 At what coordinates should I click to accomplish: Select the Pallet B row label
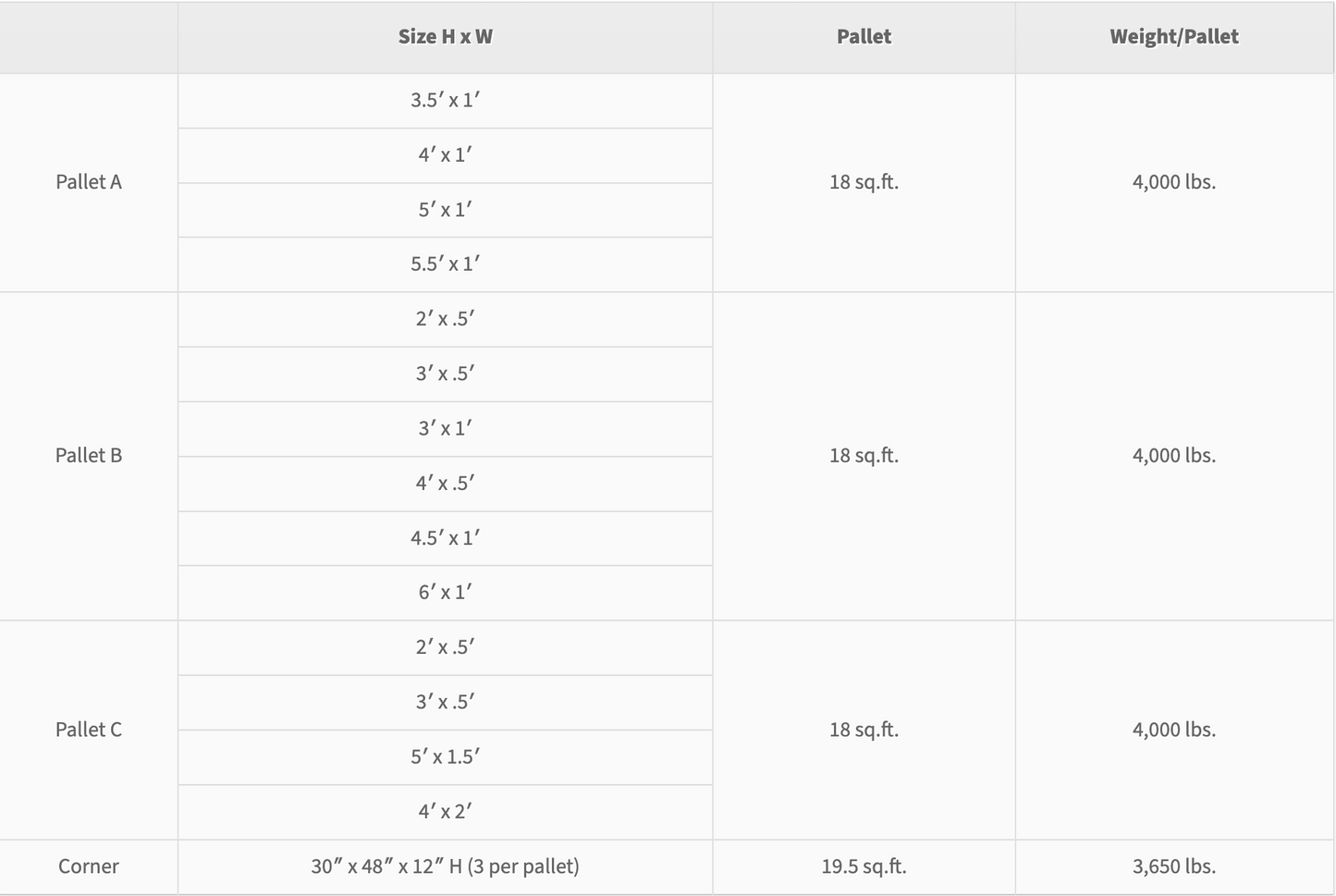coord(89,456)
